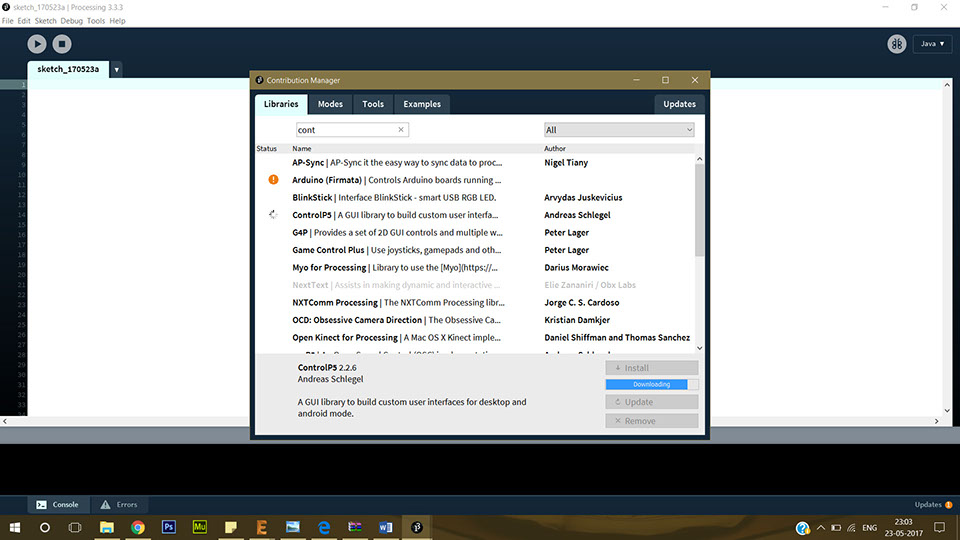Open the Updates tab in Contribution Manager
The width and height of the screenshot is (960, 540).
680,104
